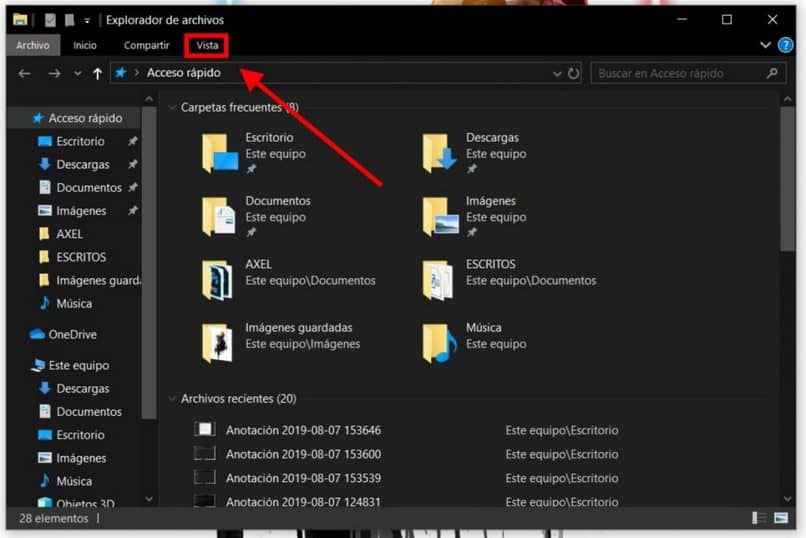The image size is (806, 538).
Task: Select Descargas folder icon in frequent folders
Action: pyautogui.click(x=439, y=153)
